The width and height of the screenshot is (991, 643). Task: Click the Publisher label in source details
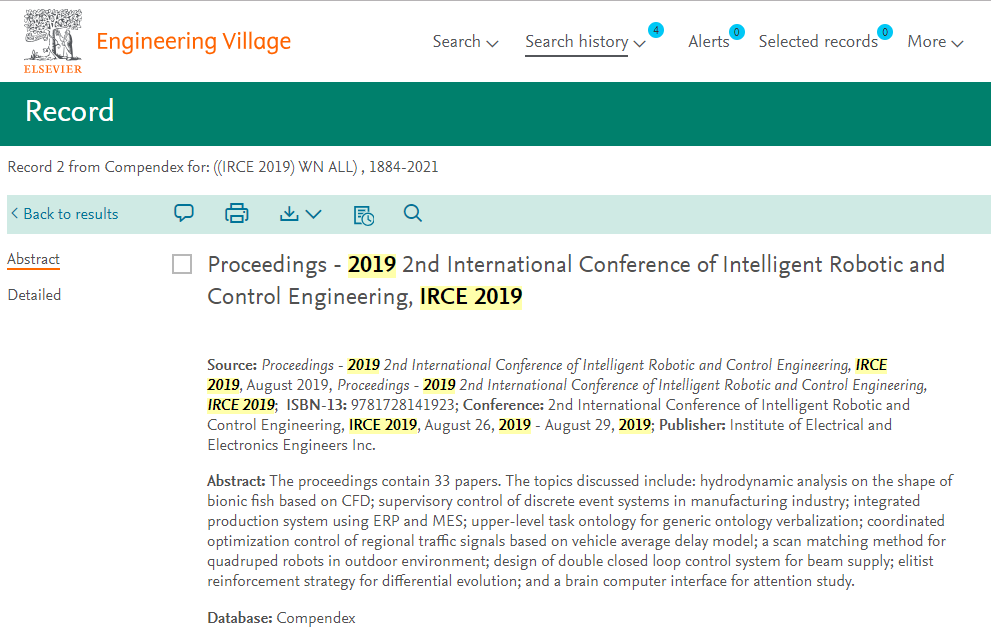click(x=691, y=425)
